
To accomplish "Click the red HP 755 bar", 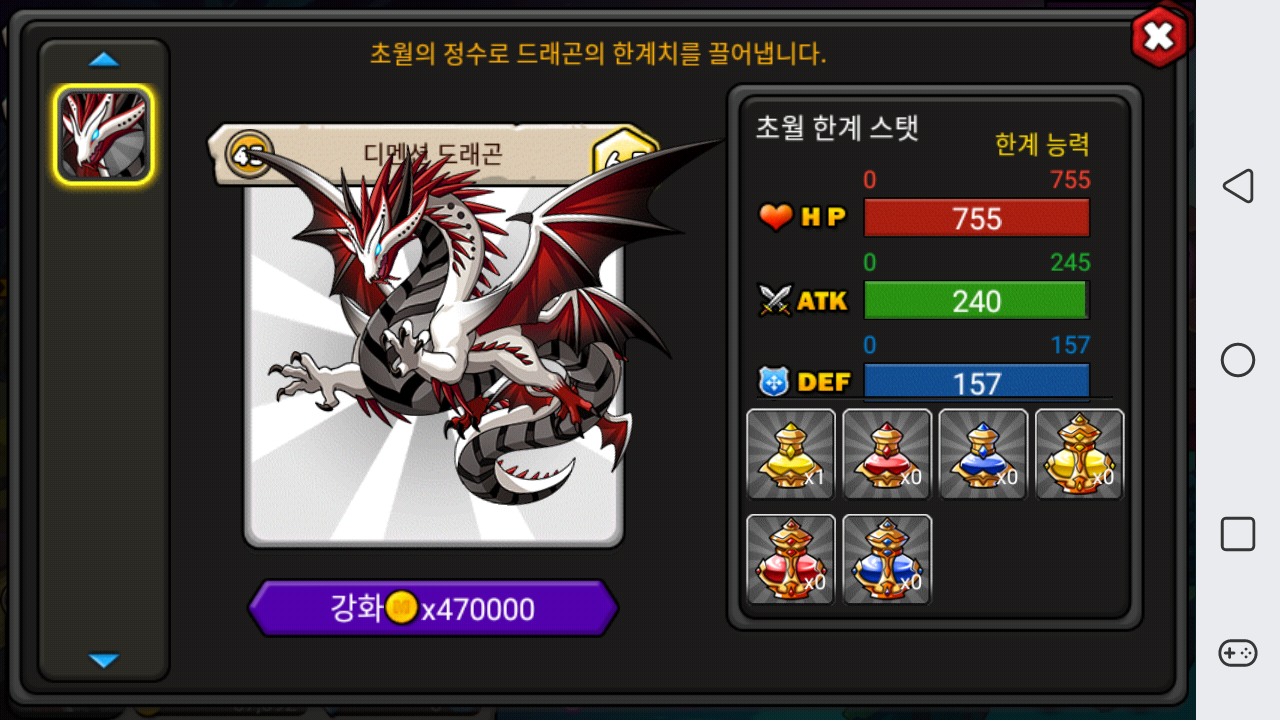I will (x=976, y=218).
